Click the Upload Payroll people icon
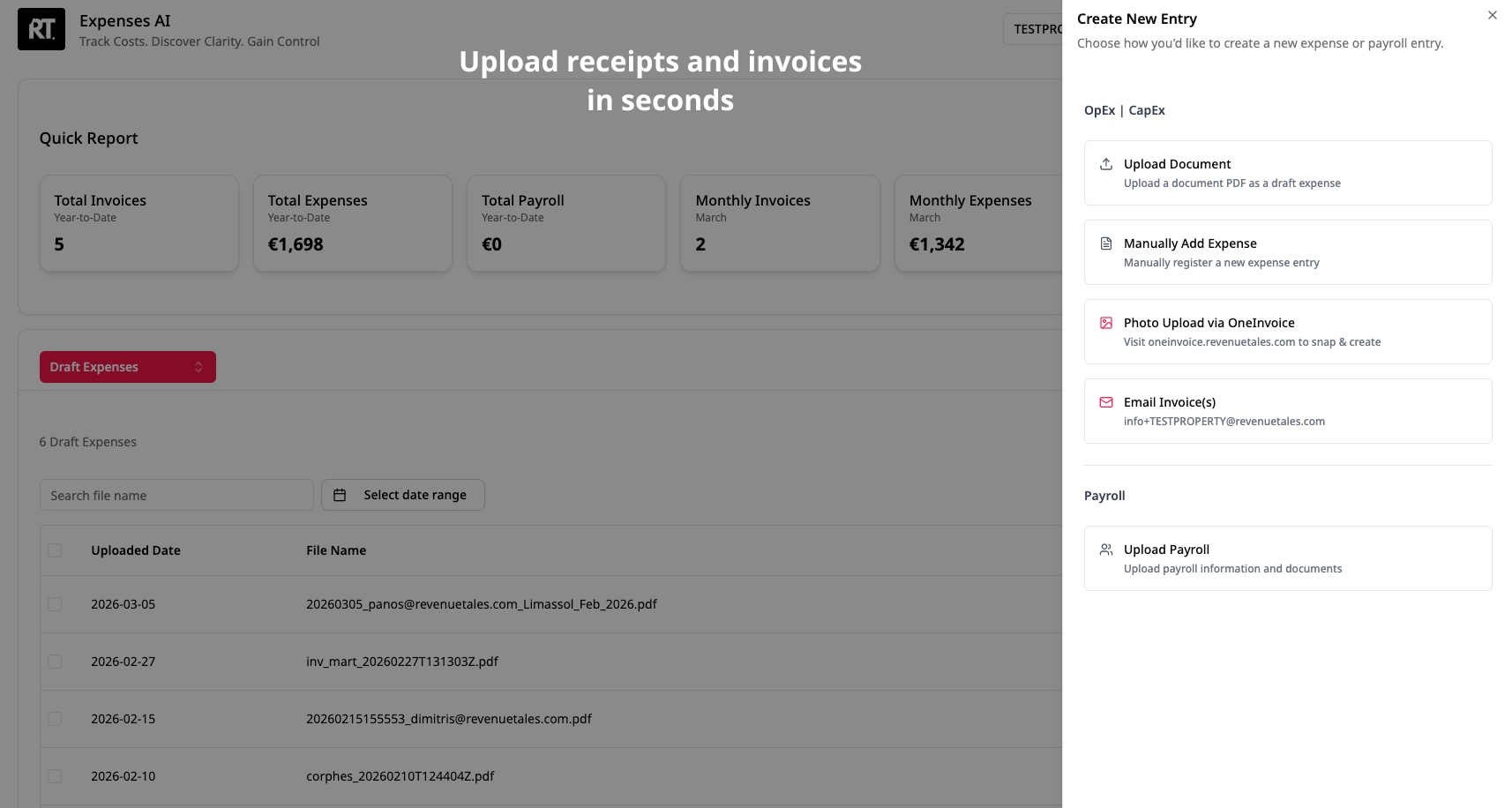1512x808 pixels. point(1105,550)
